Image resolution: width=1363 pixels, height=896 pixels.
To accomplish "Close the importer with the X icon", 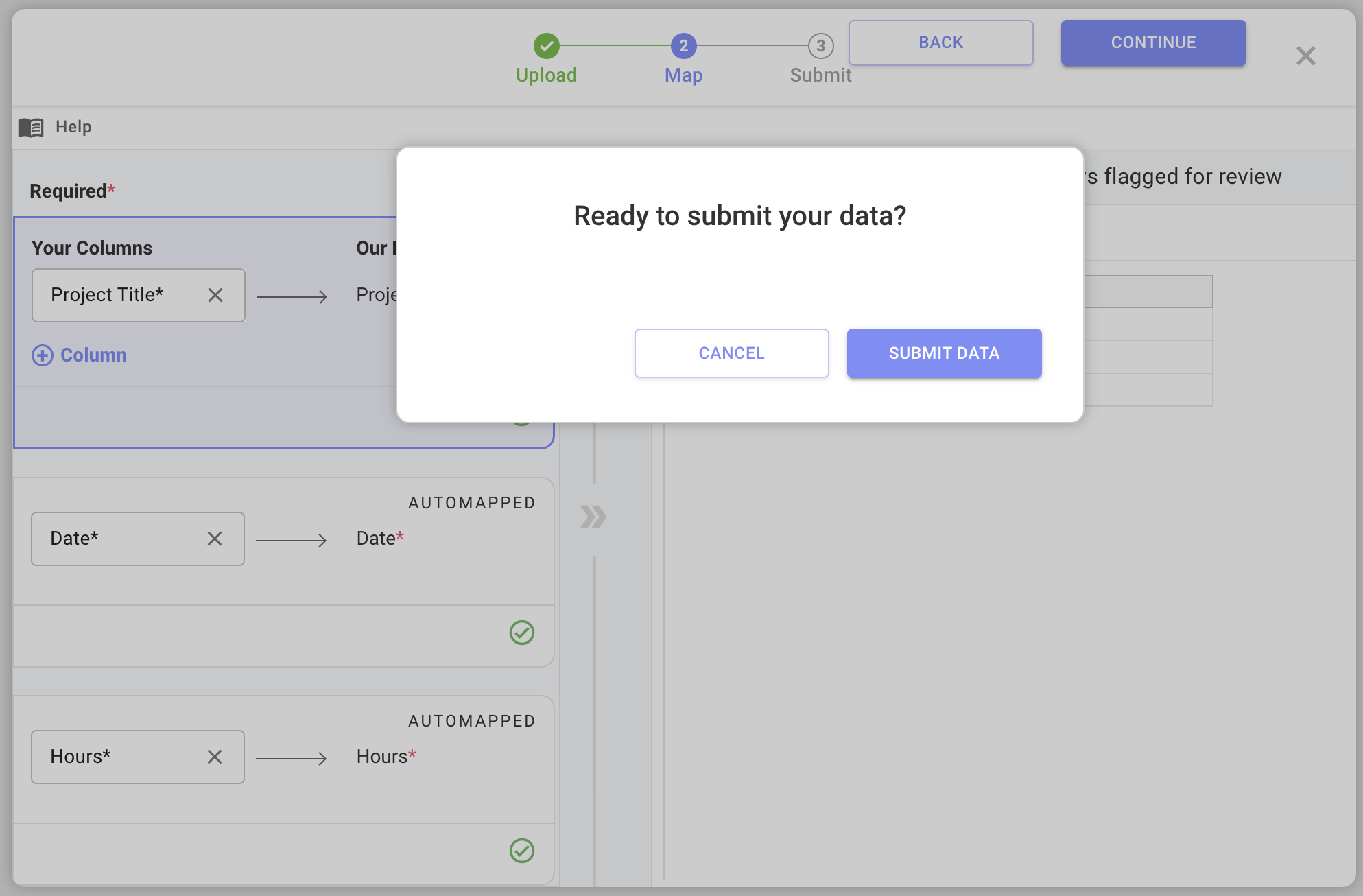I will click(1305, 56).
